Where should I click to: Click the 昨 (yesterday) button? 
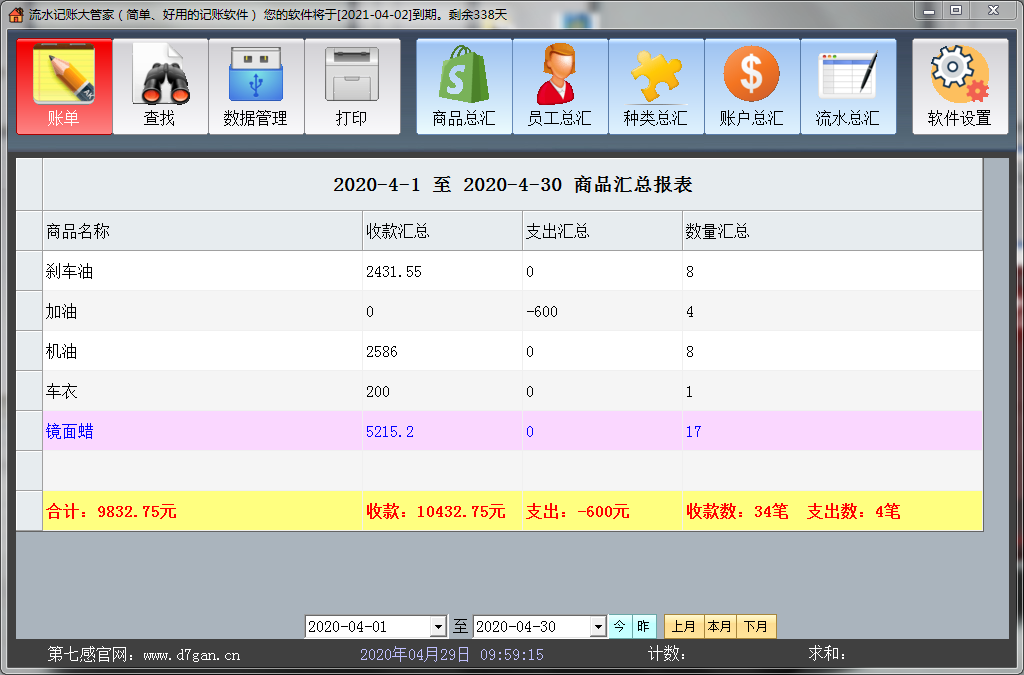pyautogui.click(x=643, y=626)
